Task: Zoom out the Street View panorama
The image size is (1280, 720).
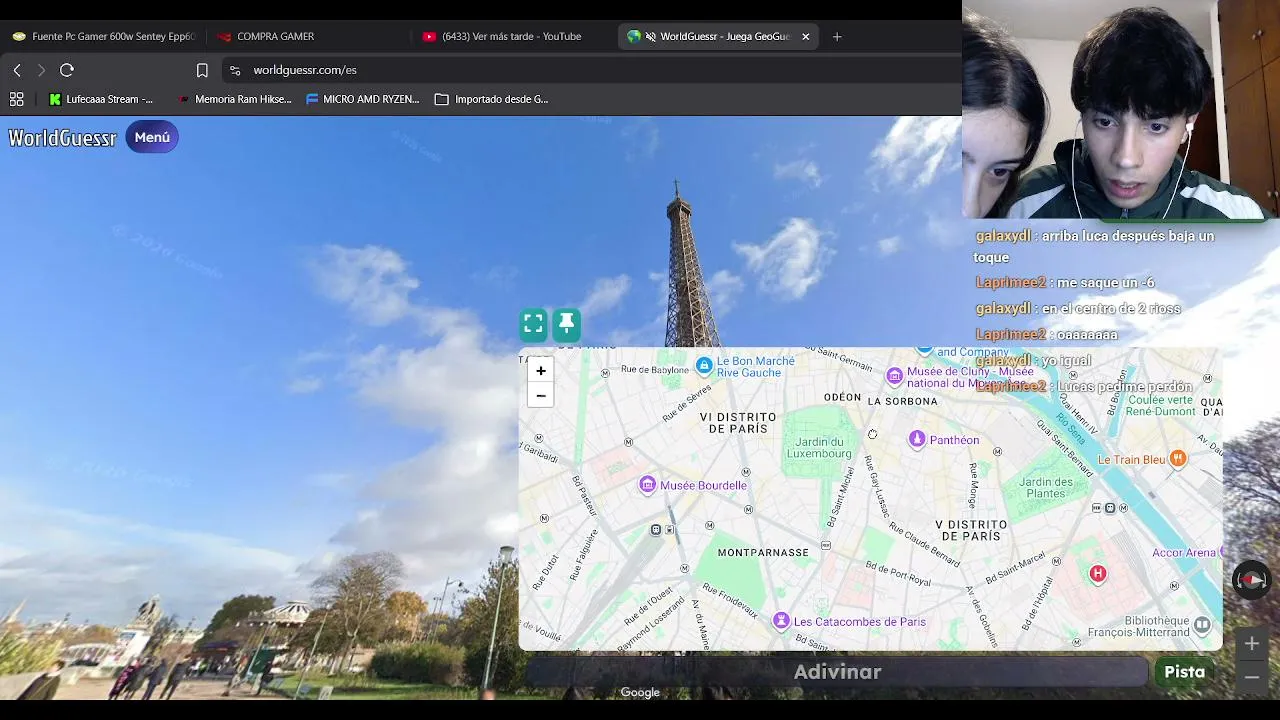Action: 1252,677
